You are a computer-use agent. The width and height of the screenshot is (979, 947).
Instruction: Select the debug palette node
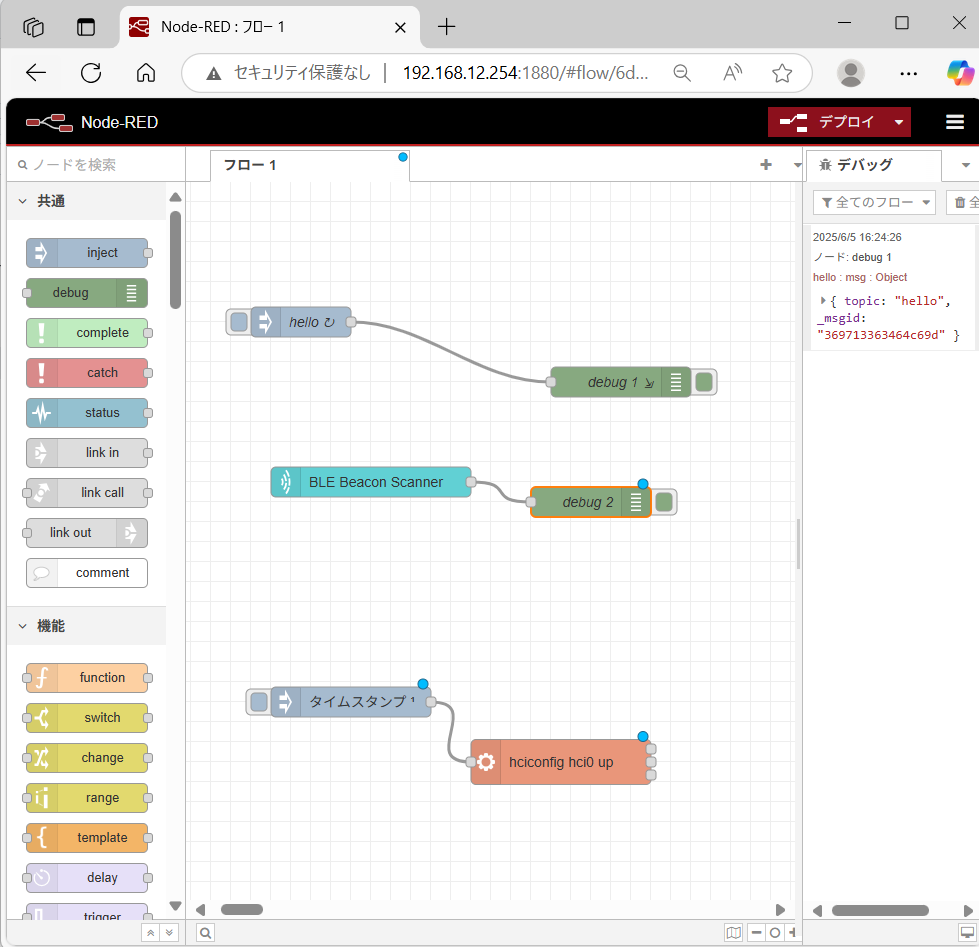(87, 293)
